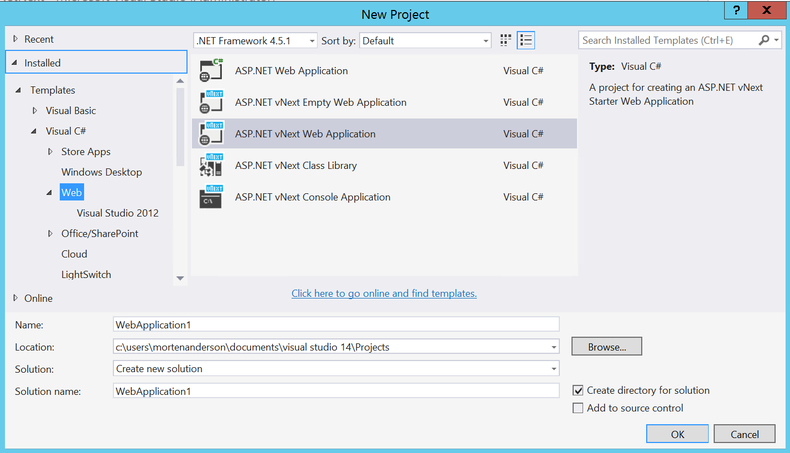Expand the Store Apps node arrow
Screen dimensions: 790x453
50,151
